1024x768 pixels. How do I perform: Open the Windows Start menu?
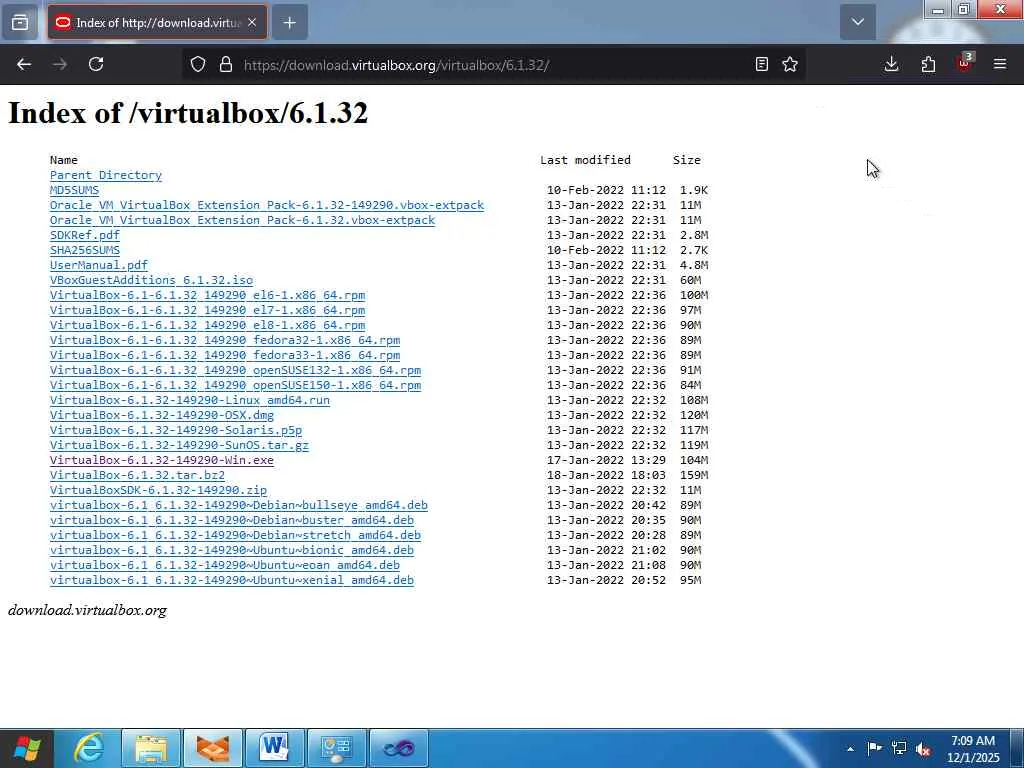click(x=27, y=748)
